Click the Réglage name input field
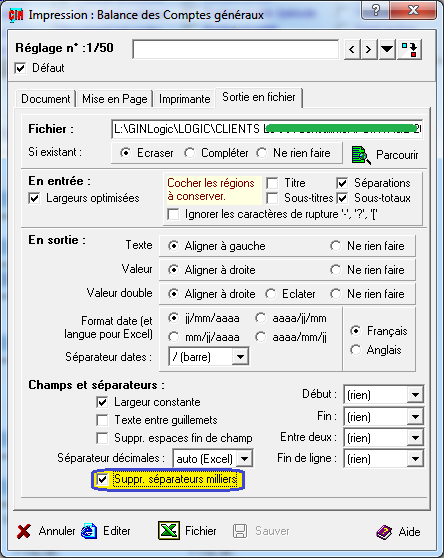The width and height of the screenshot is (444, 558). point(236,49)
